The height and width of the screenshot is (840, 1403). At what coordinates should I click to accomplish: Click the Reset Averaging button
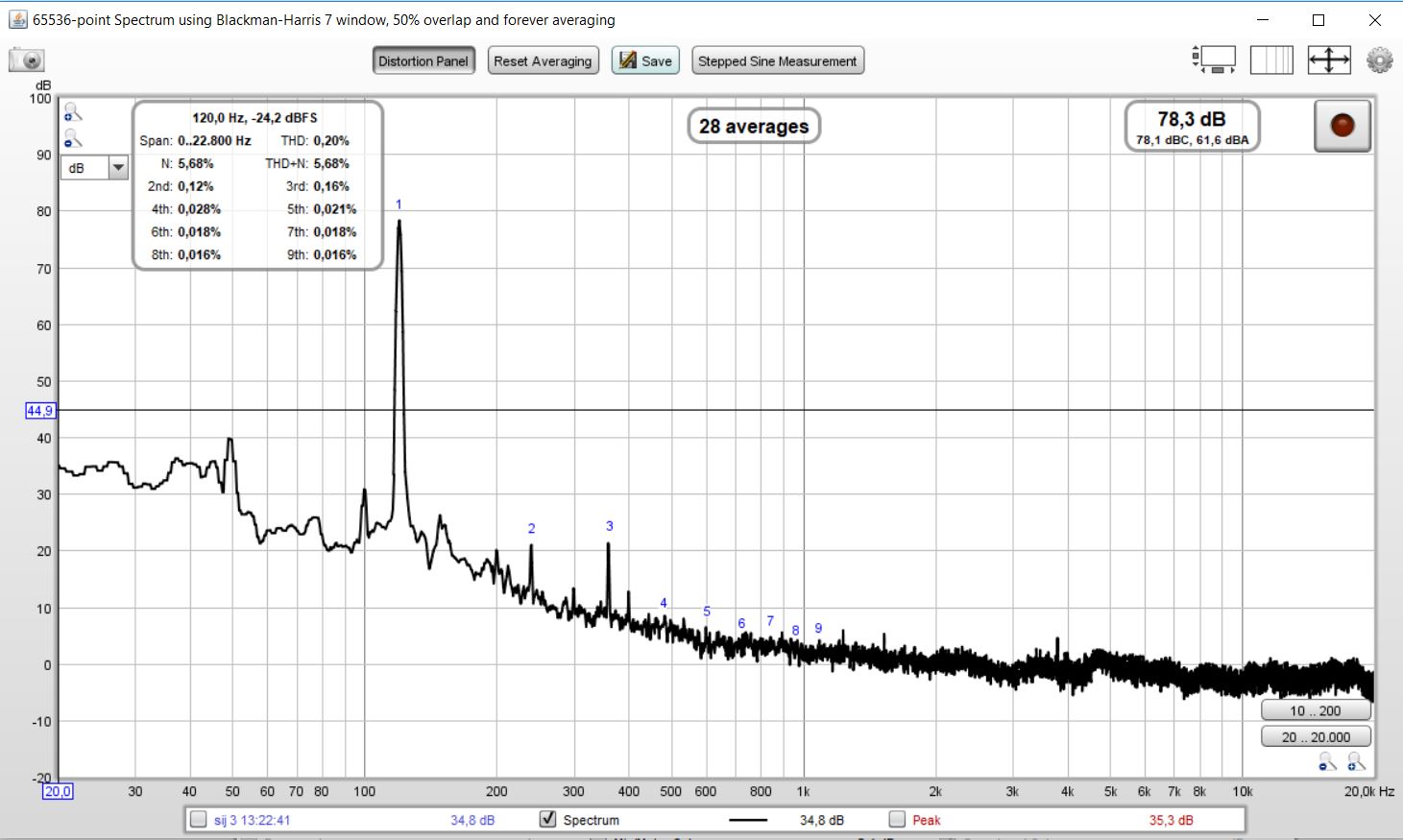[x=543, y=60]
